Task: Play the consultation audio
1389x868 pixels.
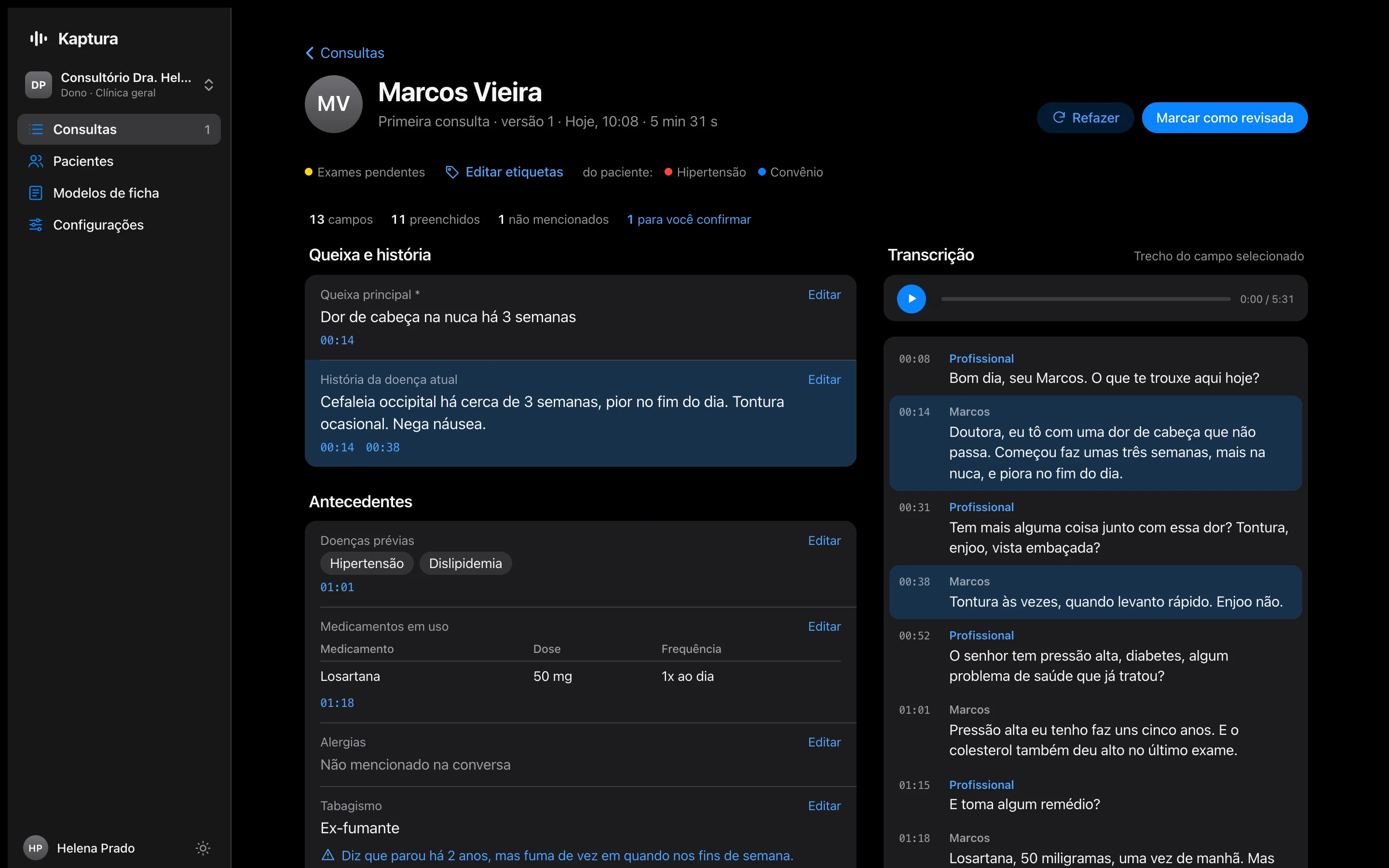Action: (x=912, y=298)
